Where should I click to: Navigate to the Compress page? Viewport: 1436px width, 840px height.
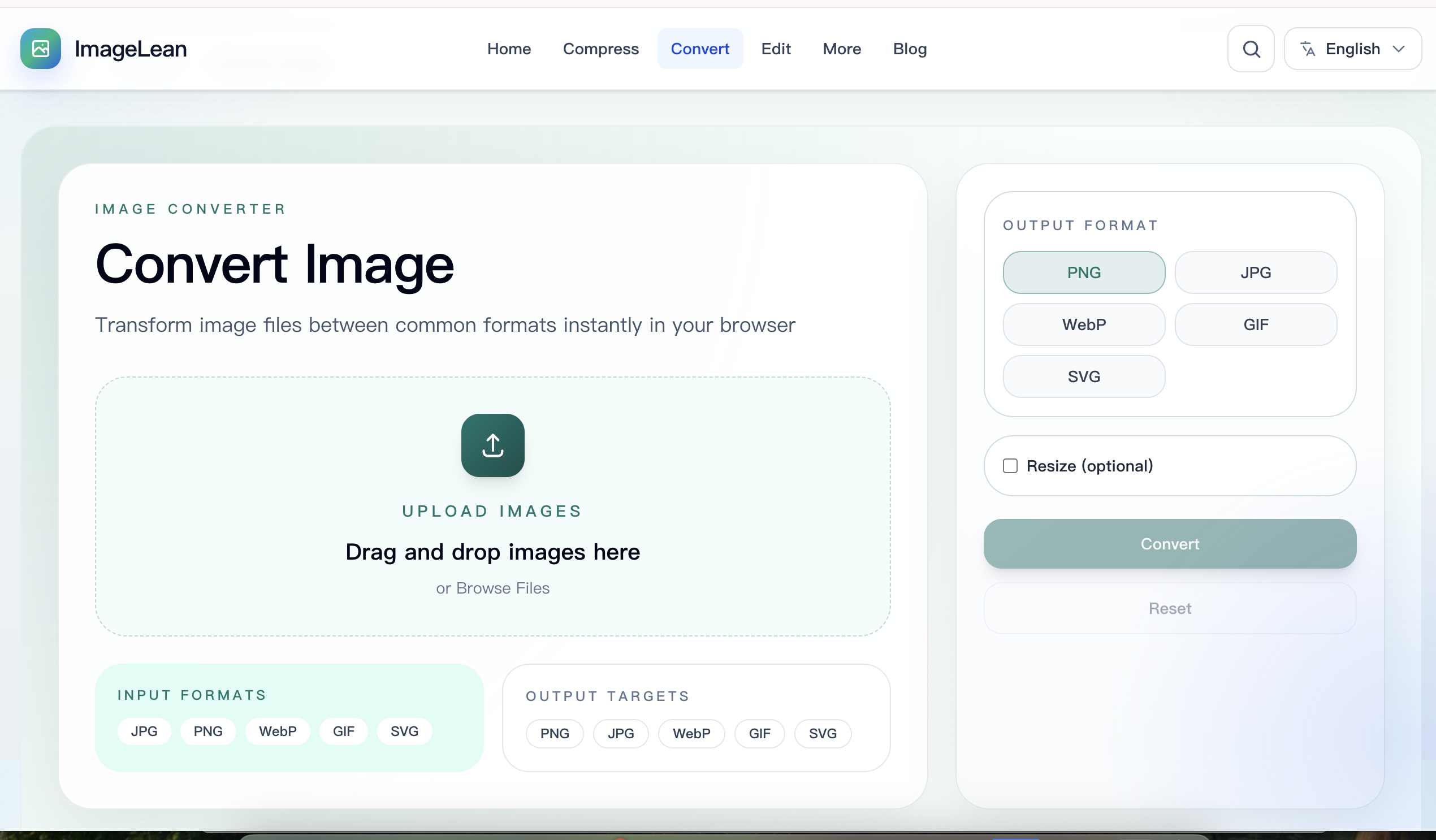tap(601, 49)
